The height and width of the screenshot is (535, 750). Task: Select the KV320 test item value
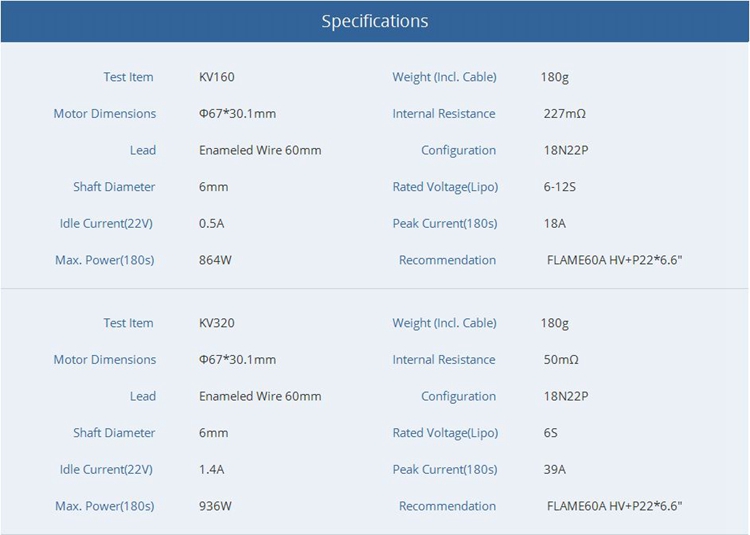tap(217, 323)
